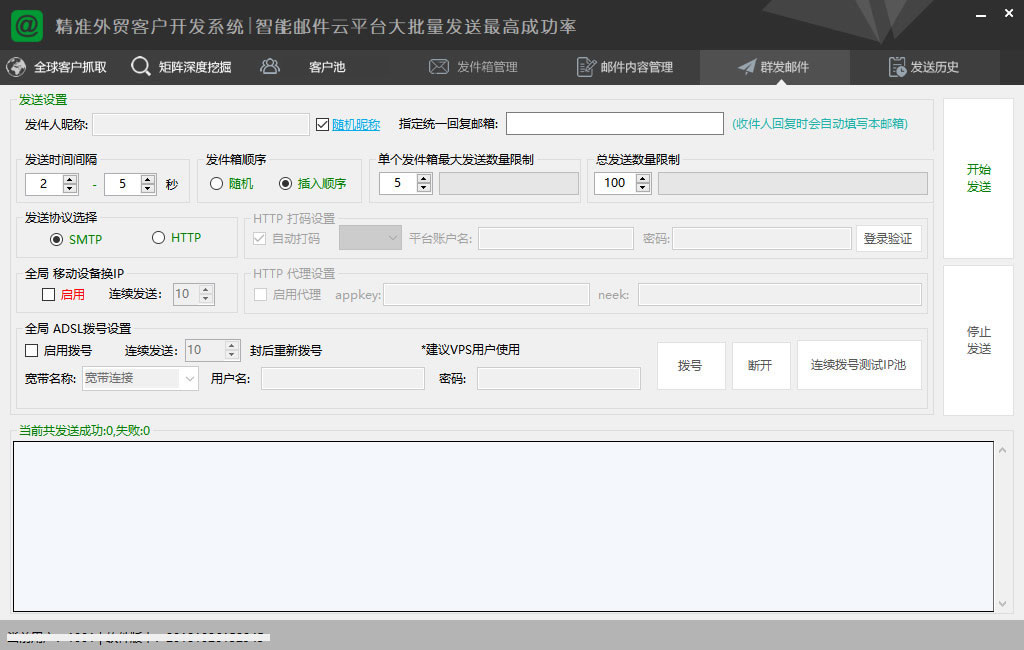Expand the 宽带连接 dropdown
Screen dimensions: 1024x650
[x=189, y=379]
